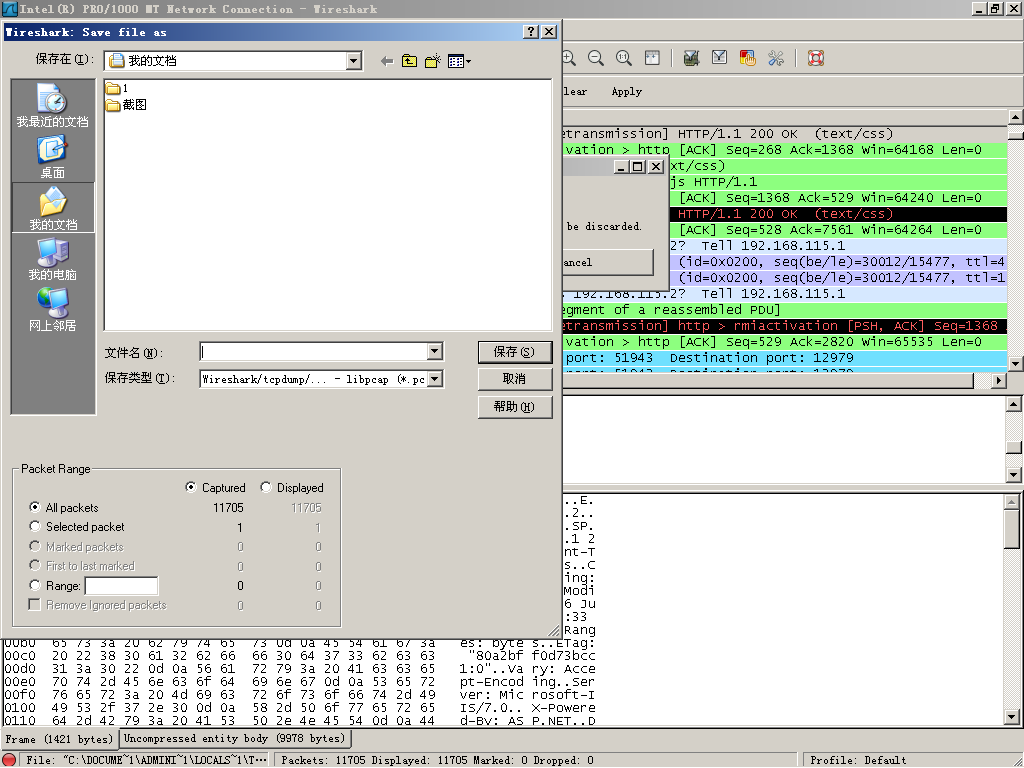Click the File path entry in the status bar

146,760
